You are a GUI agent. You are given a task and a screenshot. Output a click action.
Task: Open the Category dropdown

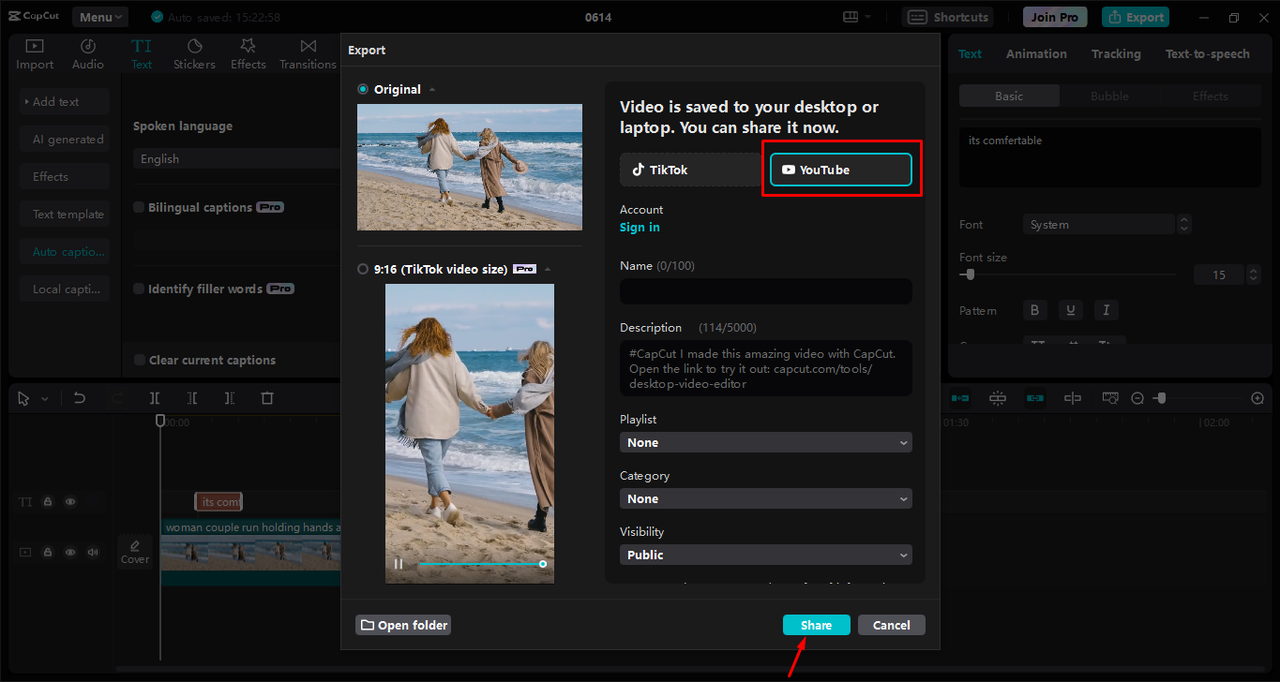coord(766,498)
